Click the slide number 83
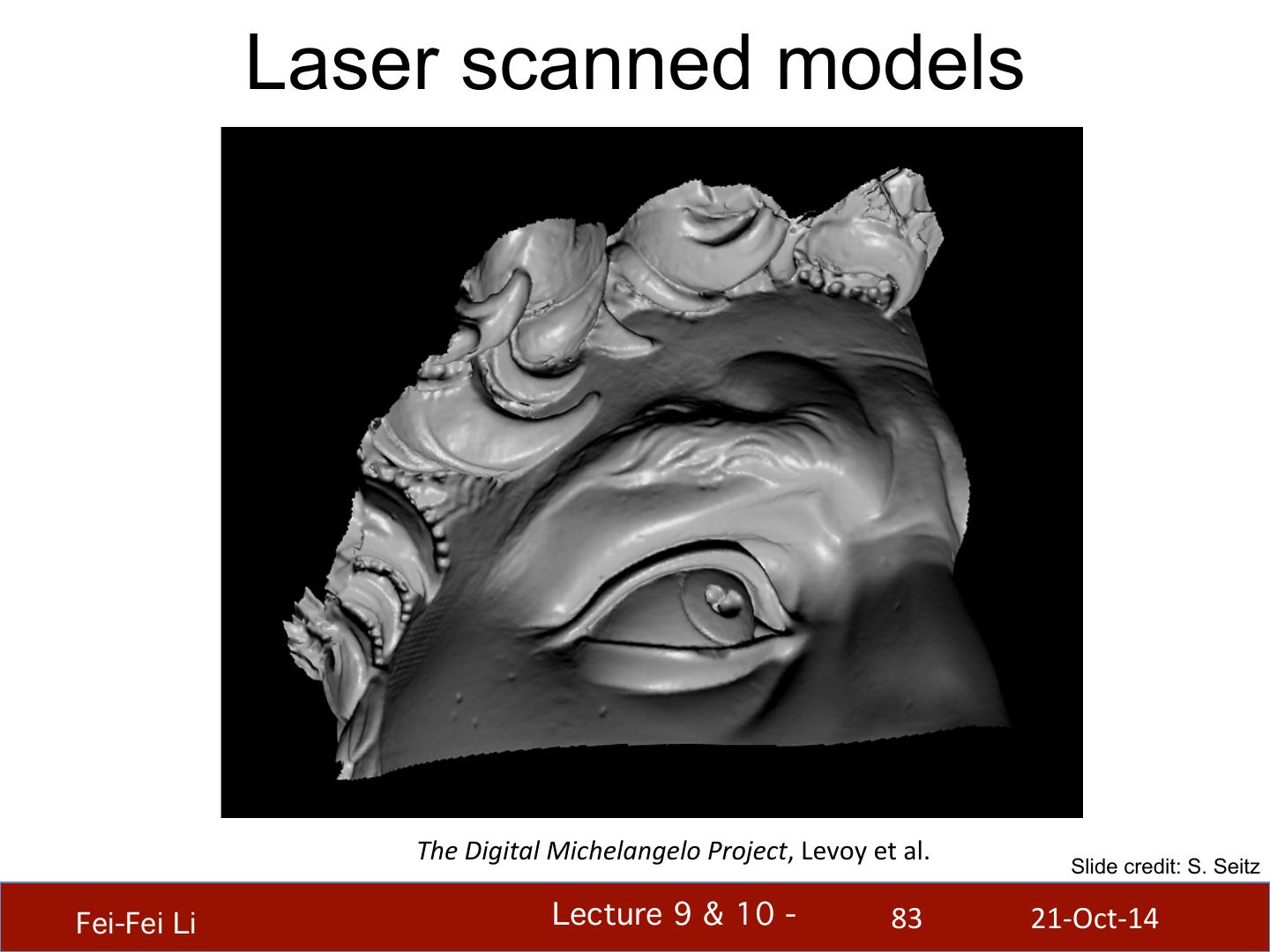This screenshot has width=1270, height=952. click(907, 919)
